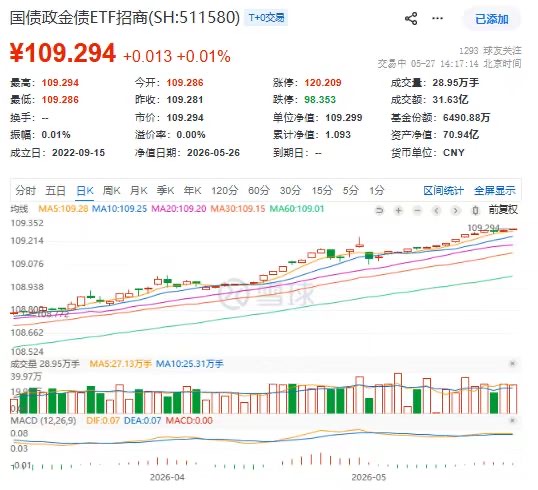The image size is (538, 490).
Task: Switch to 5分 interval
Action: pos(350,190)
